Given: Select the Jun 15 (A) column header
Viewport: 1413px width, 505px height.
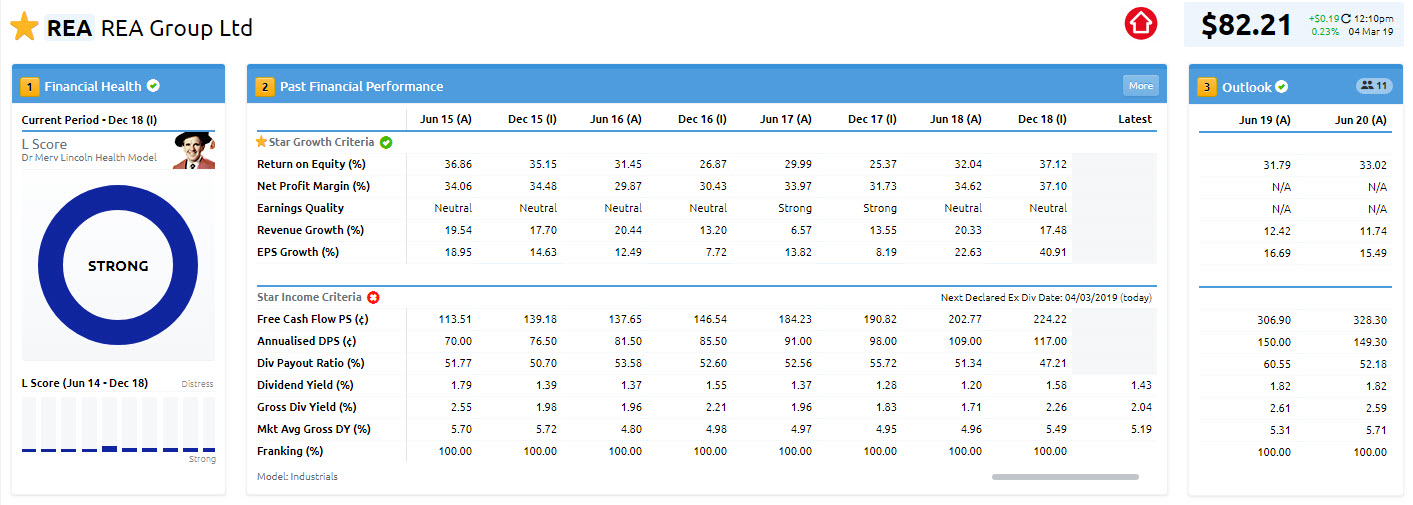Looking at the screenshot, I should [x=445, y=119].
